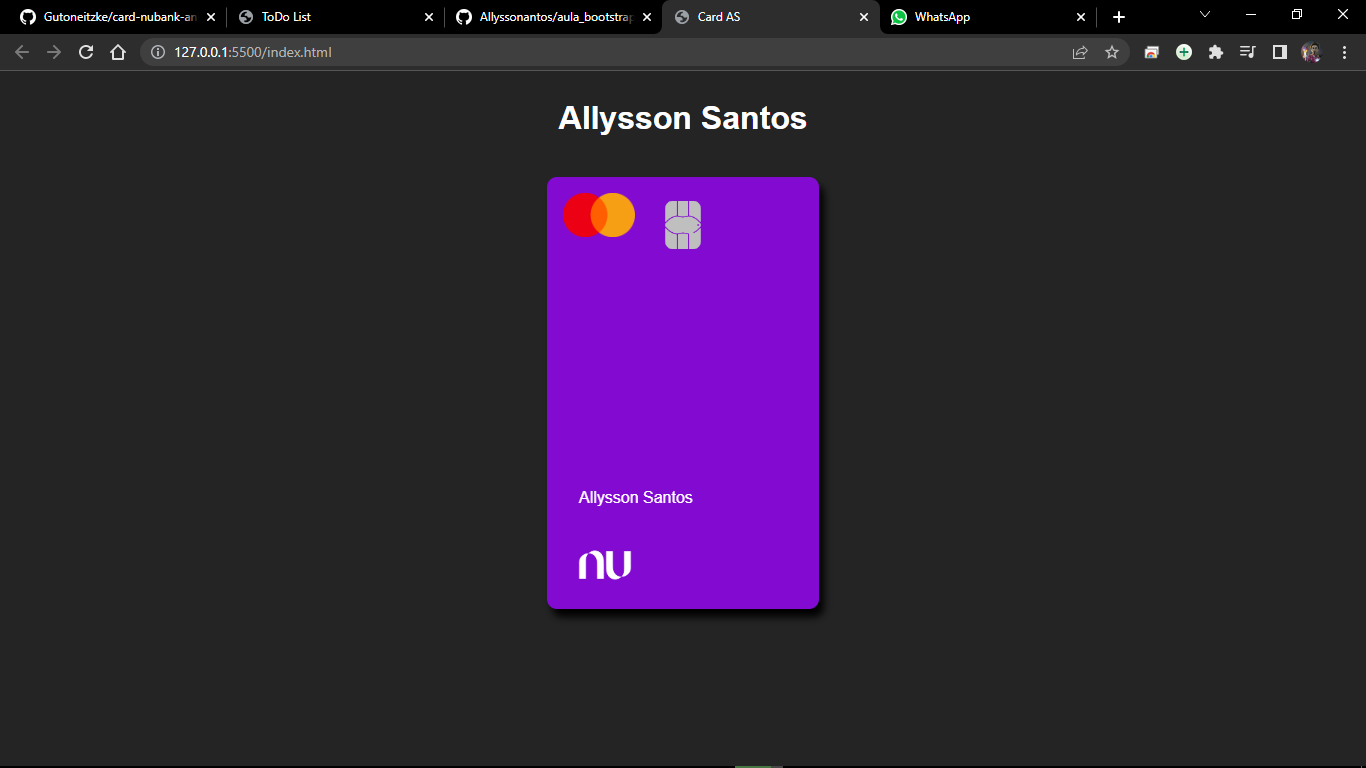This screenshot has width=1366, height=768.
Task: Click the Nubank logo on the card
Action: click(x=605, y=563)
